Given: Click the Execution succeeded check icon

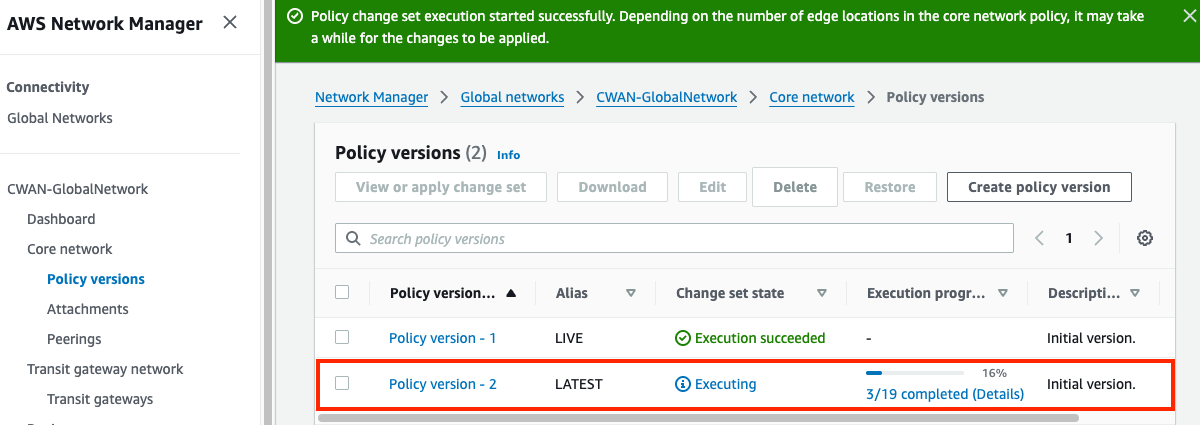Looking at the screenshot, I should 683,338.
